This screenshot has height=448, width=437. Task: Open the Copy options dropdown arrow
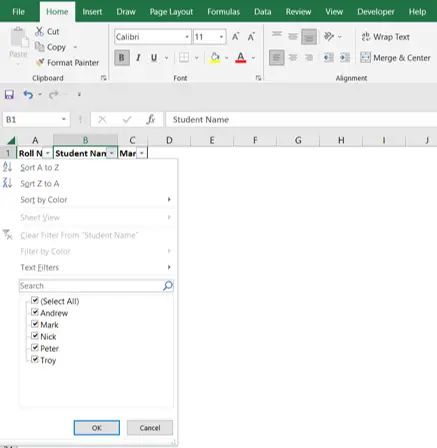click(x=75, y=47)
